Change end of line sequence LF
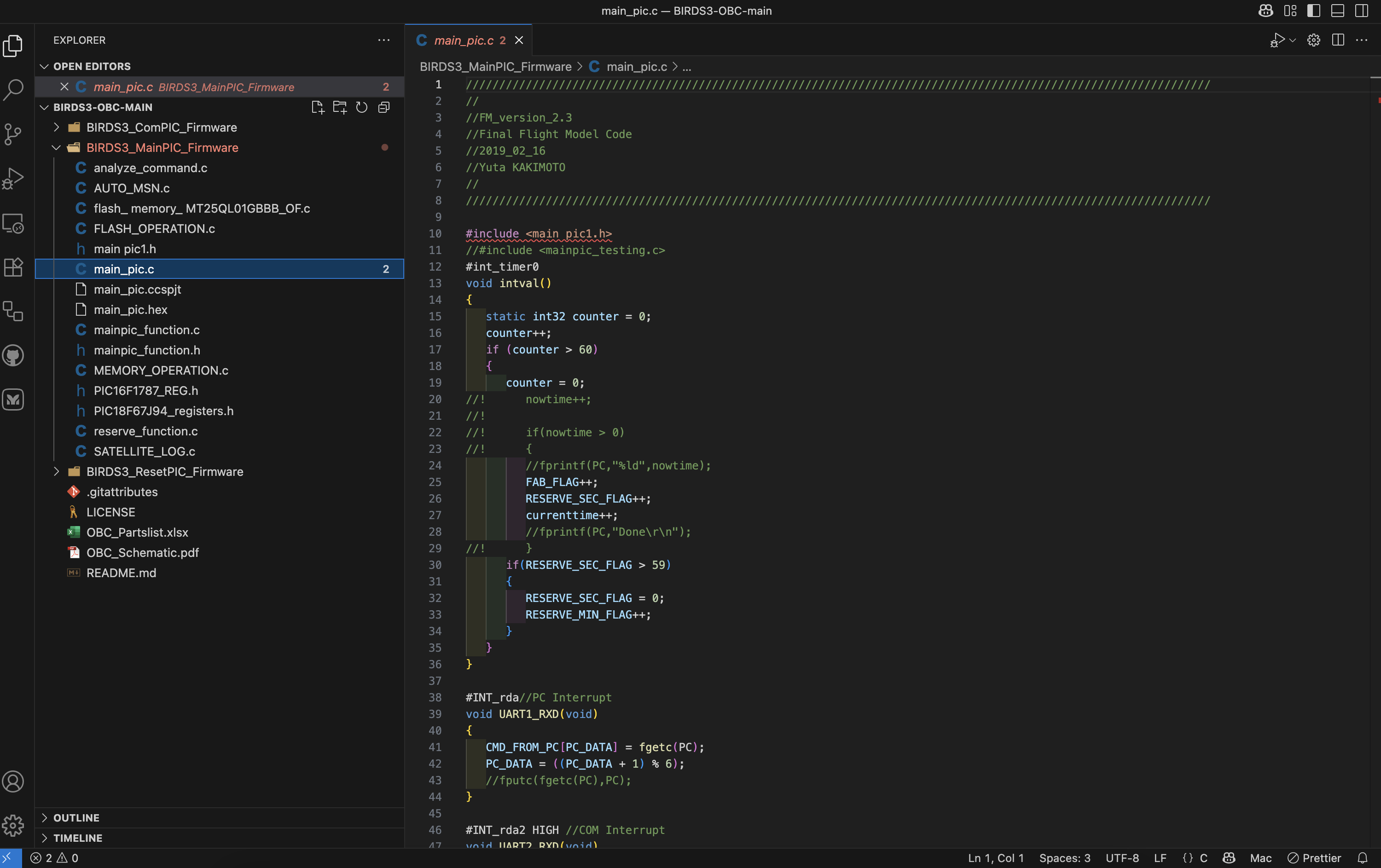 pyautogui.click(x=1160, y=858)
